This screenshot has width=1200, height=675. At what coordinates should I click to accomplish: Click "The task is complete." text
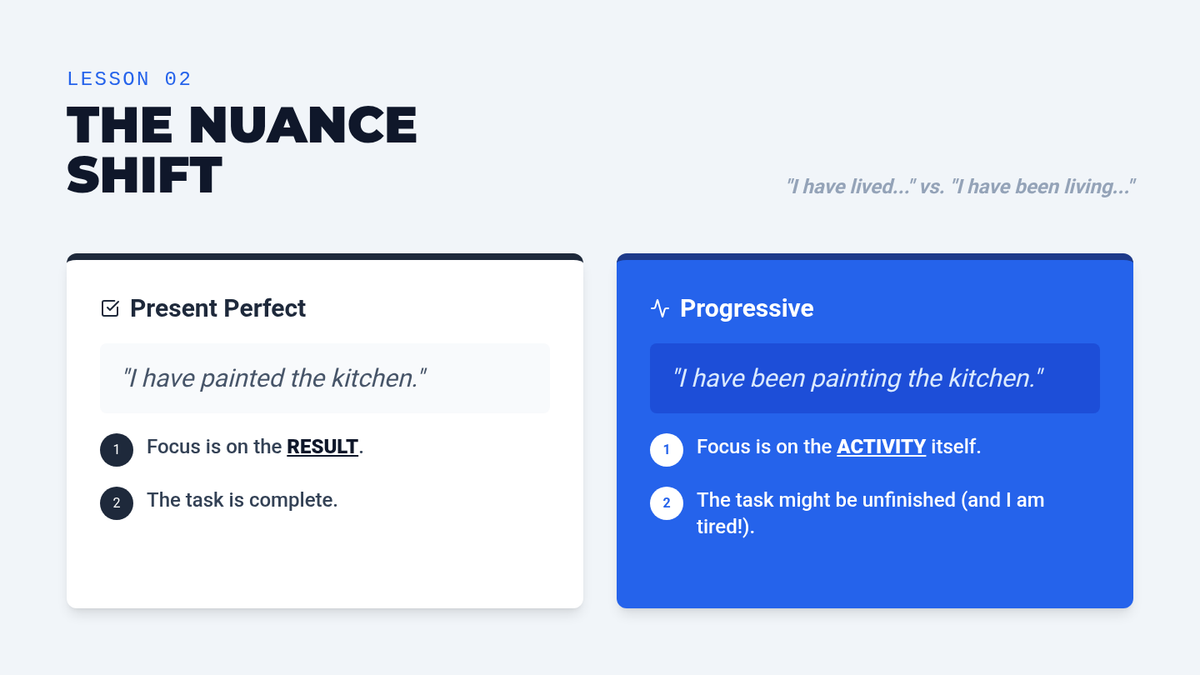242,499
